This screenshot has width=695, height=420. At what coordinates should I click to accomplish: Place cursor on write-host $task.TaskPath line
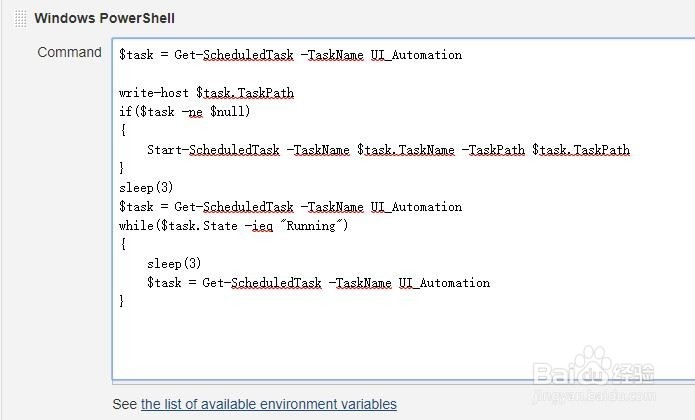[206, 93]
